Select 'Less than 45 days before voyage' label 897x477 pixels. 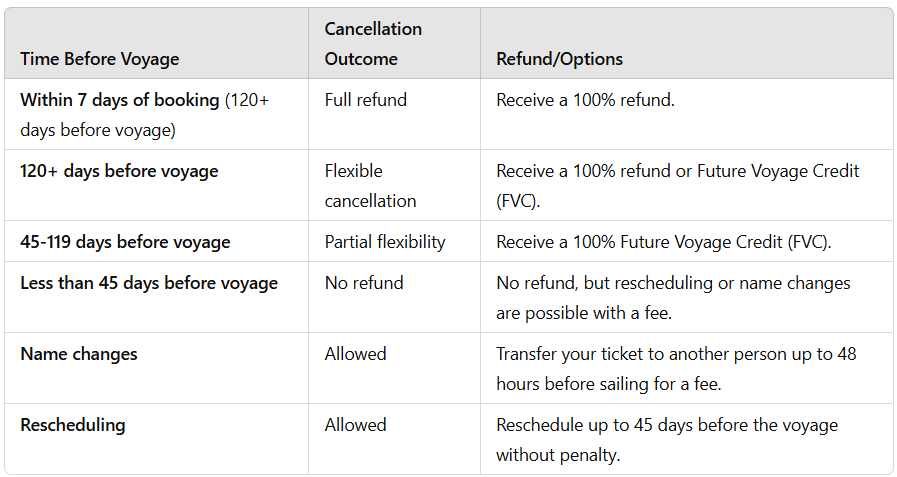[x=149, y=283]
